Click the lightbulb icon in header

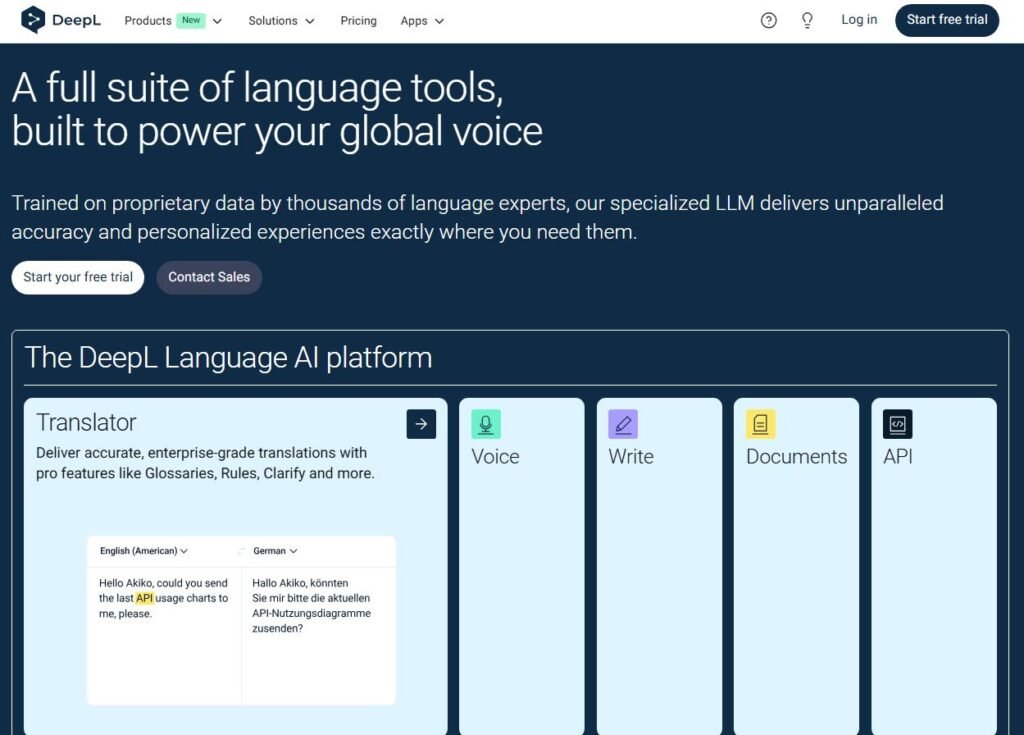[807, 20]
